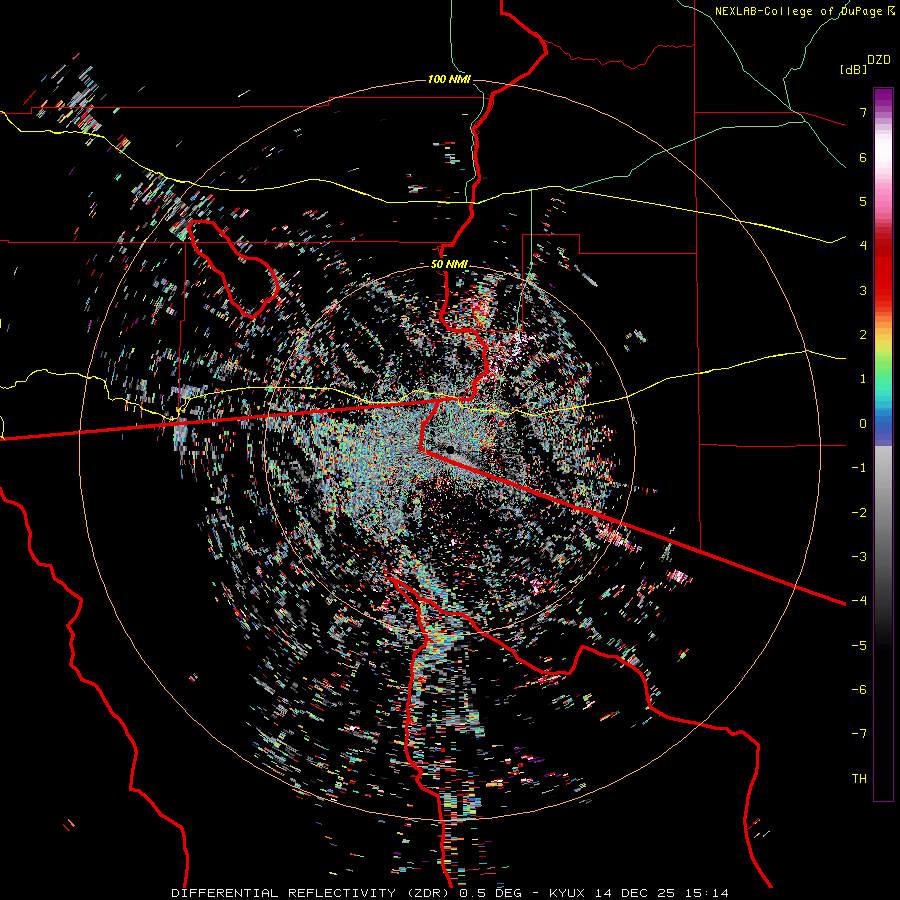
Task: Click the 7 value on the ZDR scale
Action: tap(863, 112)
